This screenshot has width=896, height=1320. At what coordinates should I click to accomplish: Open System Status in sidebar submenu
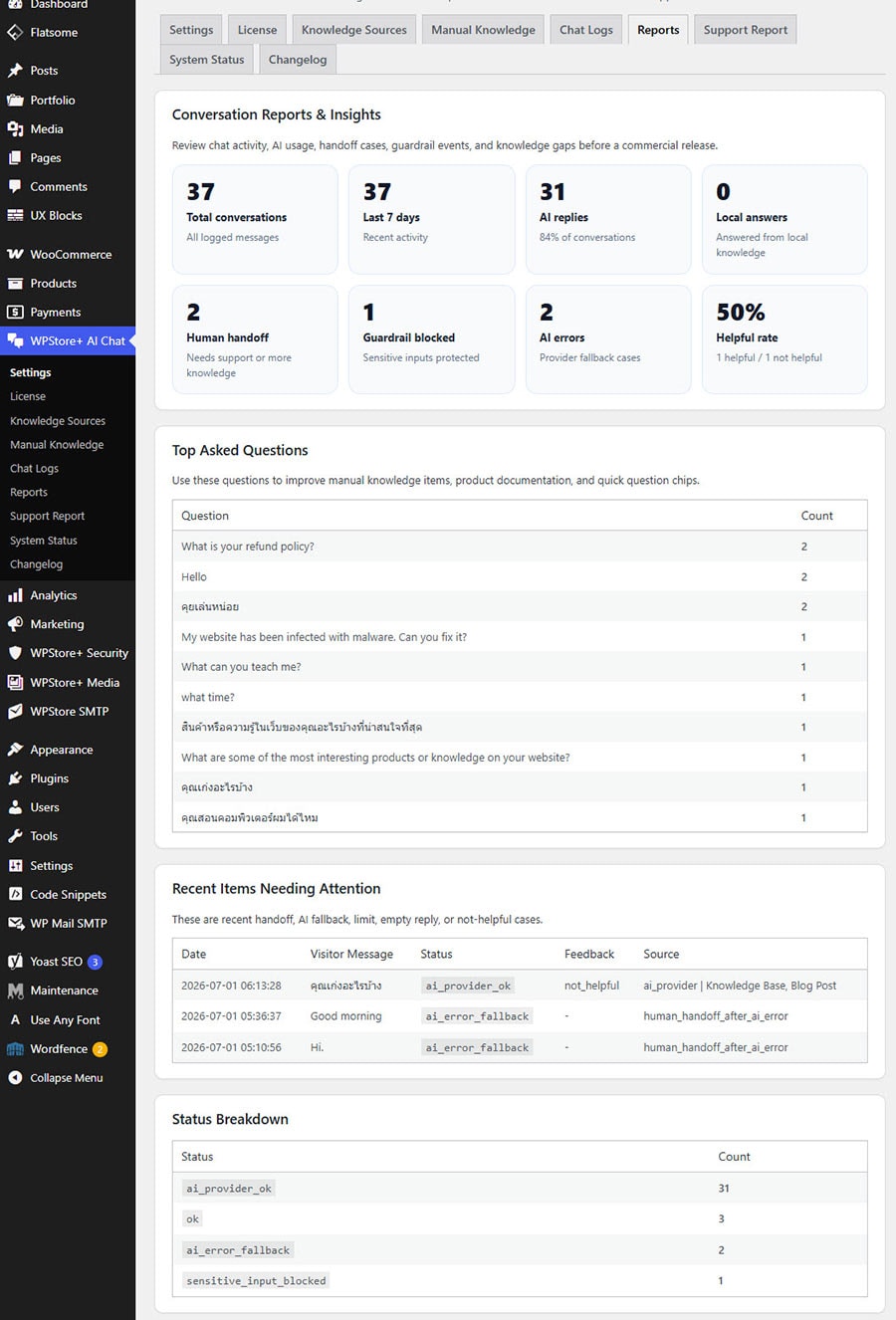tap(44, 542)
